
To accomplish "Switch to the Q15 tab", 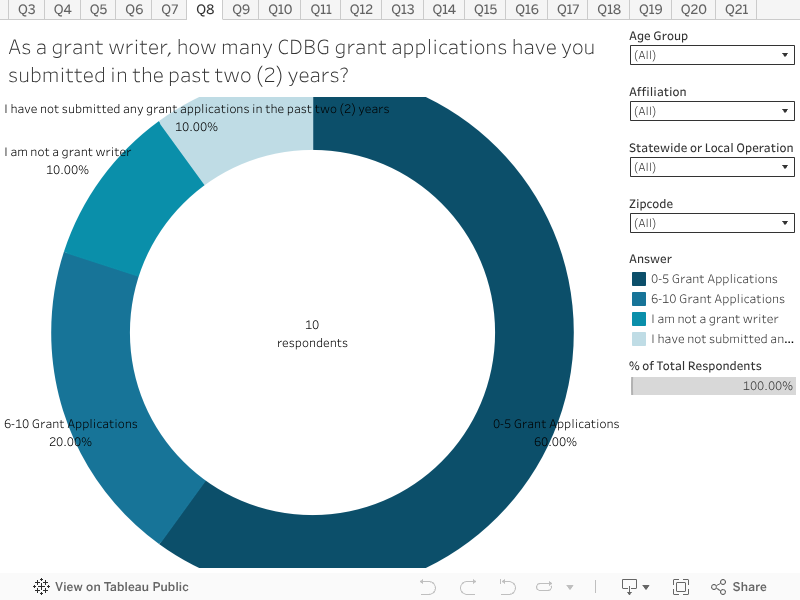I will pos(485,9).
